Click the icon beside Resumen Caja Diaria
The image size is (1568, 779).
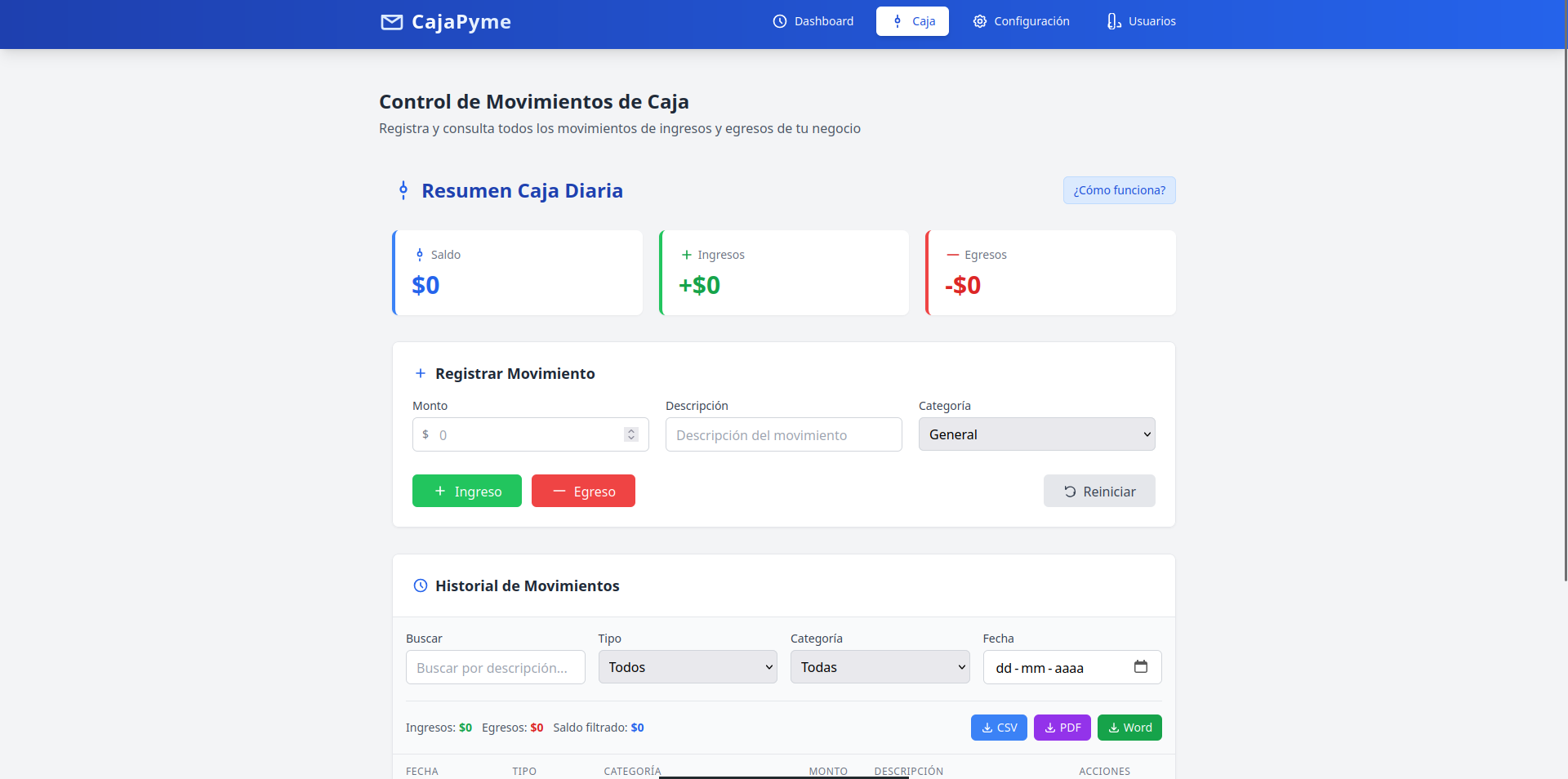tap(403, 190)
